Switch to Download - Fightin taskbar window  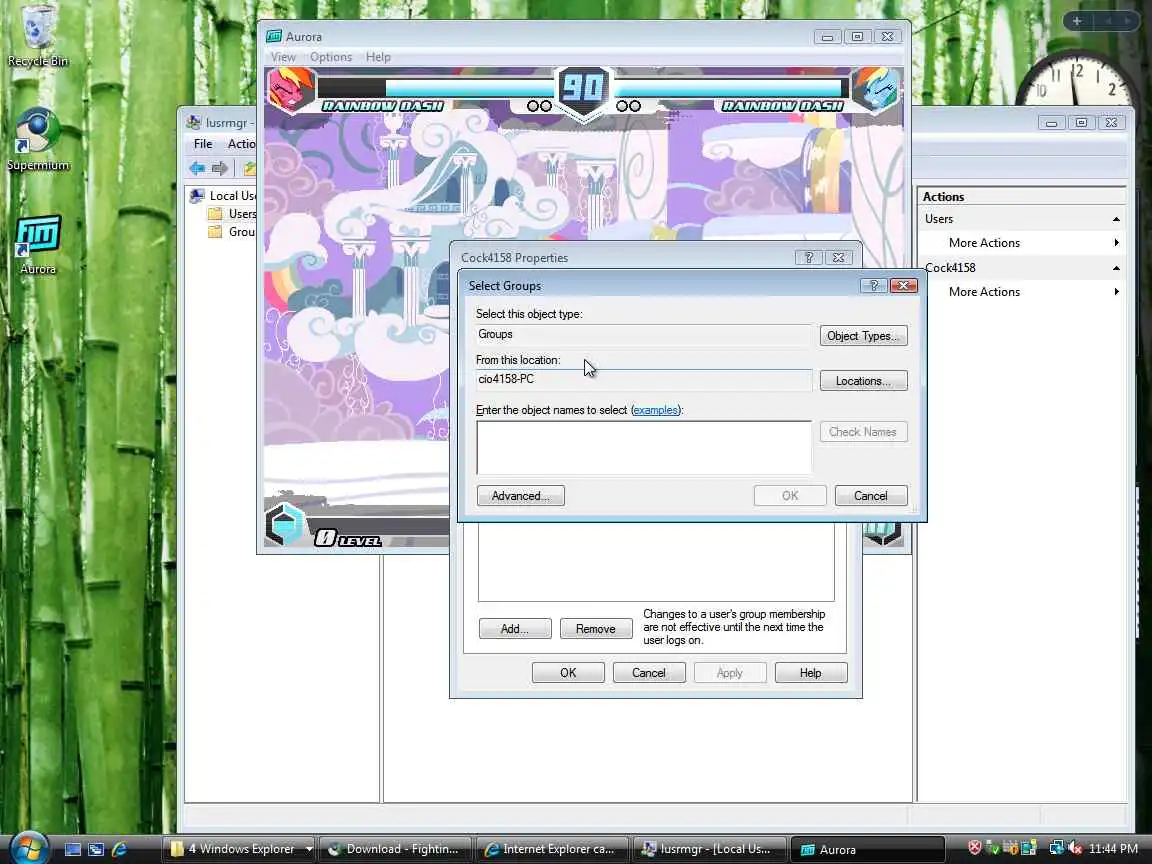396,849
